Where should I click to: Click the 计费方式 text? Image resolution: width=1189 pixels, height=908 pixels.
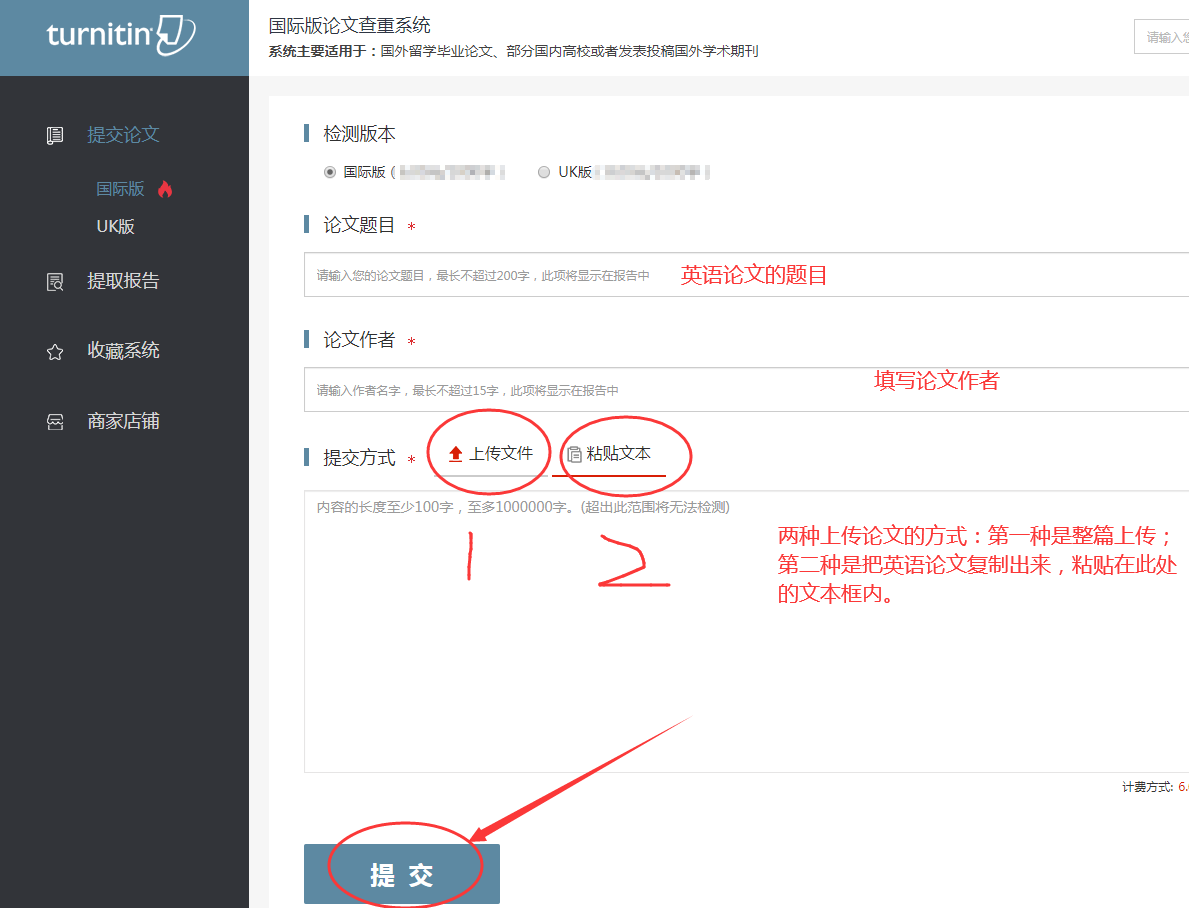tap(1147, 787)
